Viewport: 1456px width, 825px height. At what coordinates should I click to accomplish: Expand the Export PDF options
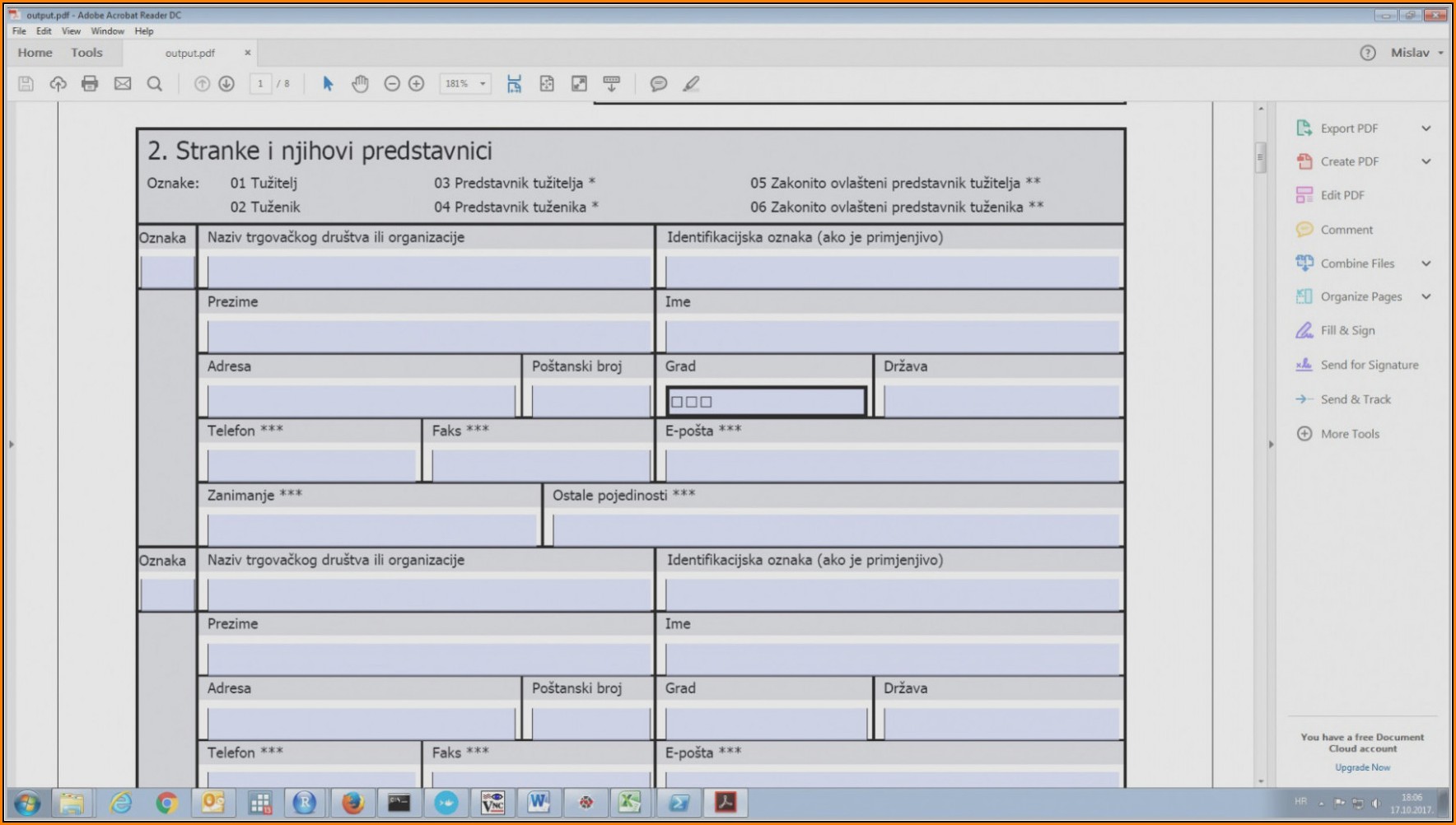(1426, 128)
